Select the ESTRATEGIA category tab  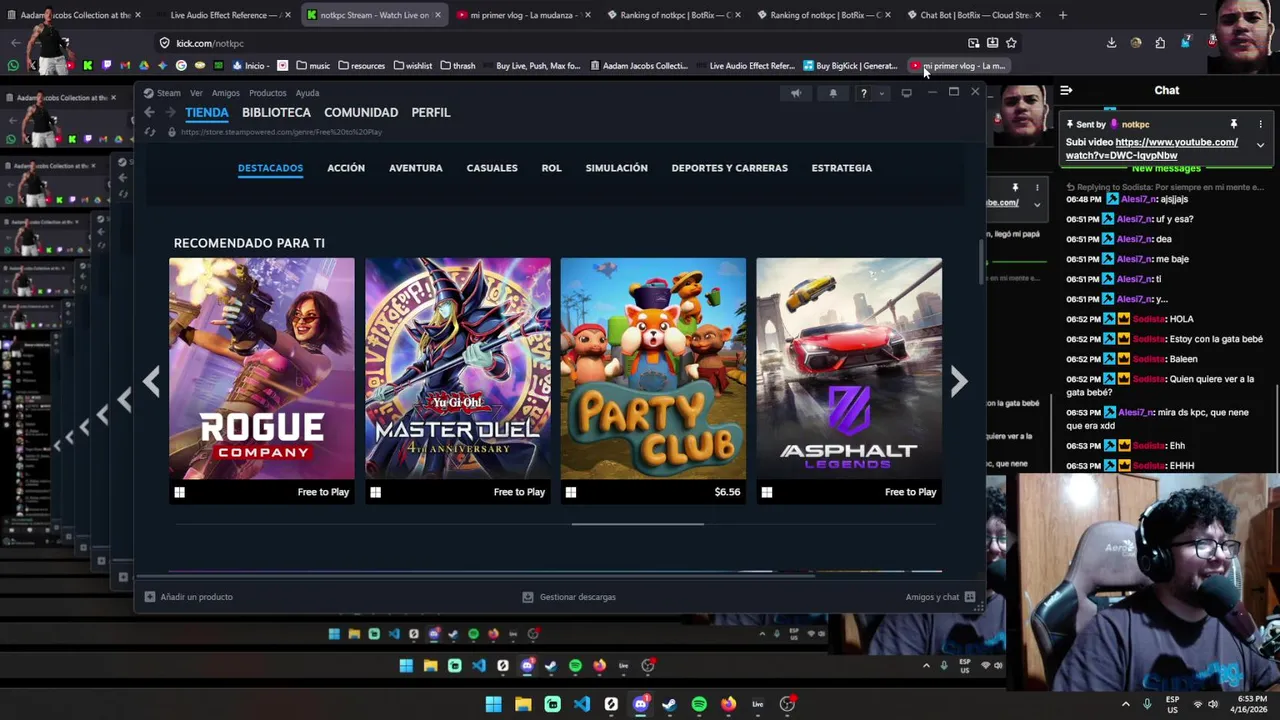(842, 168)
